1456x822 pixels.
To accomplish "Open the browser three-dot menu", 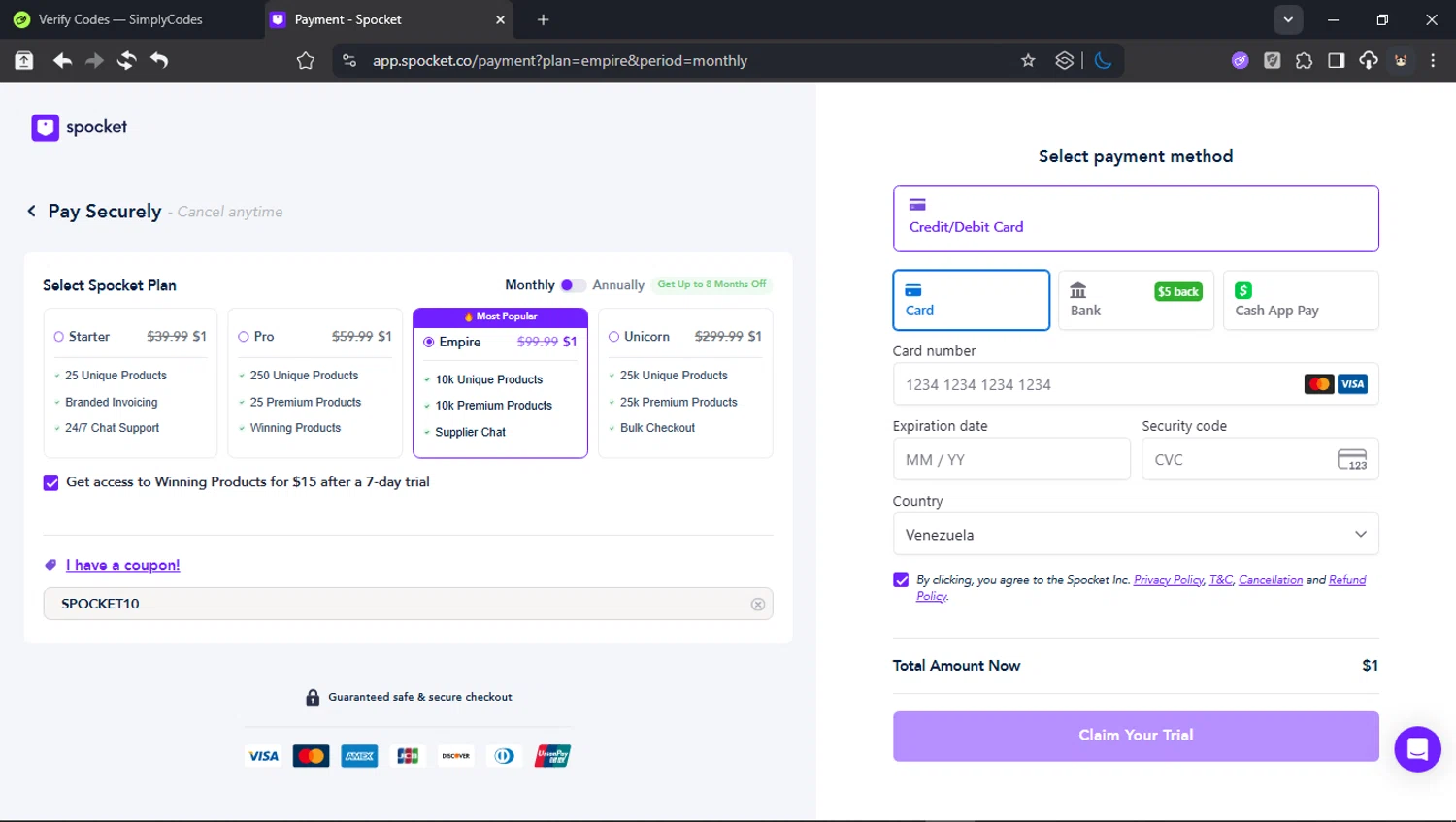I will point(1433,60).
